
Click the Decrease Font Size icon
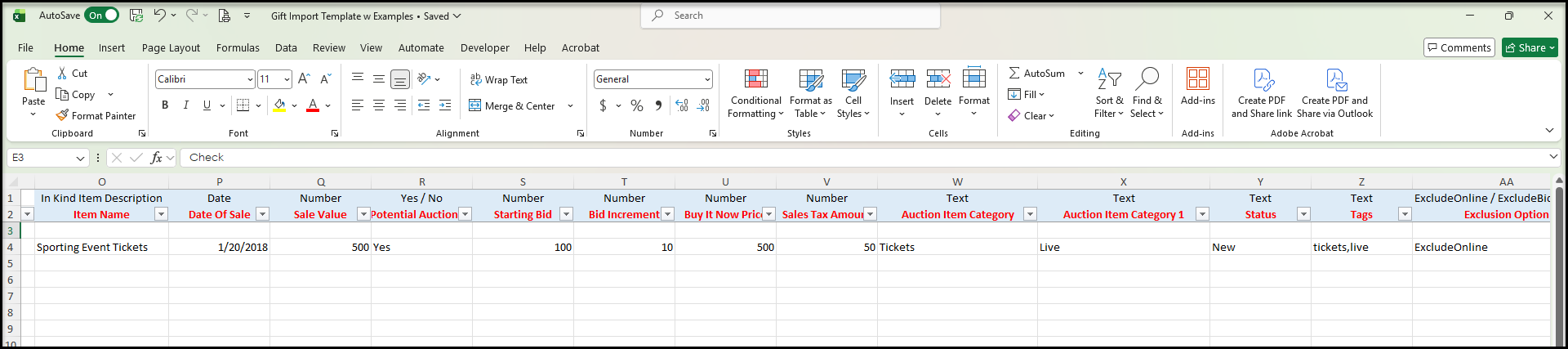point(325,78)
